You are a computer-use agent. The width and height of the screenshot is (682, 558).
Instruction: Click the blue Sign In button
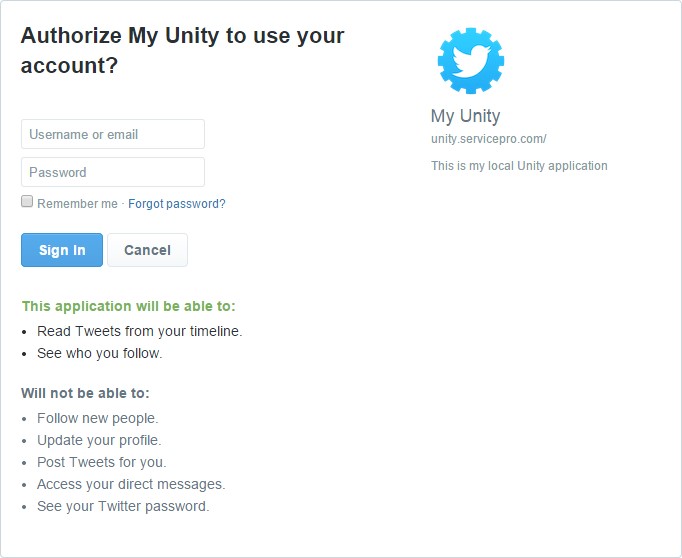coord(62,250)
